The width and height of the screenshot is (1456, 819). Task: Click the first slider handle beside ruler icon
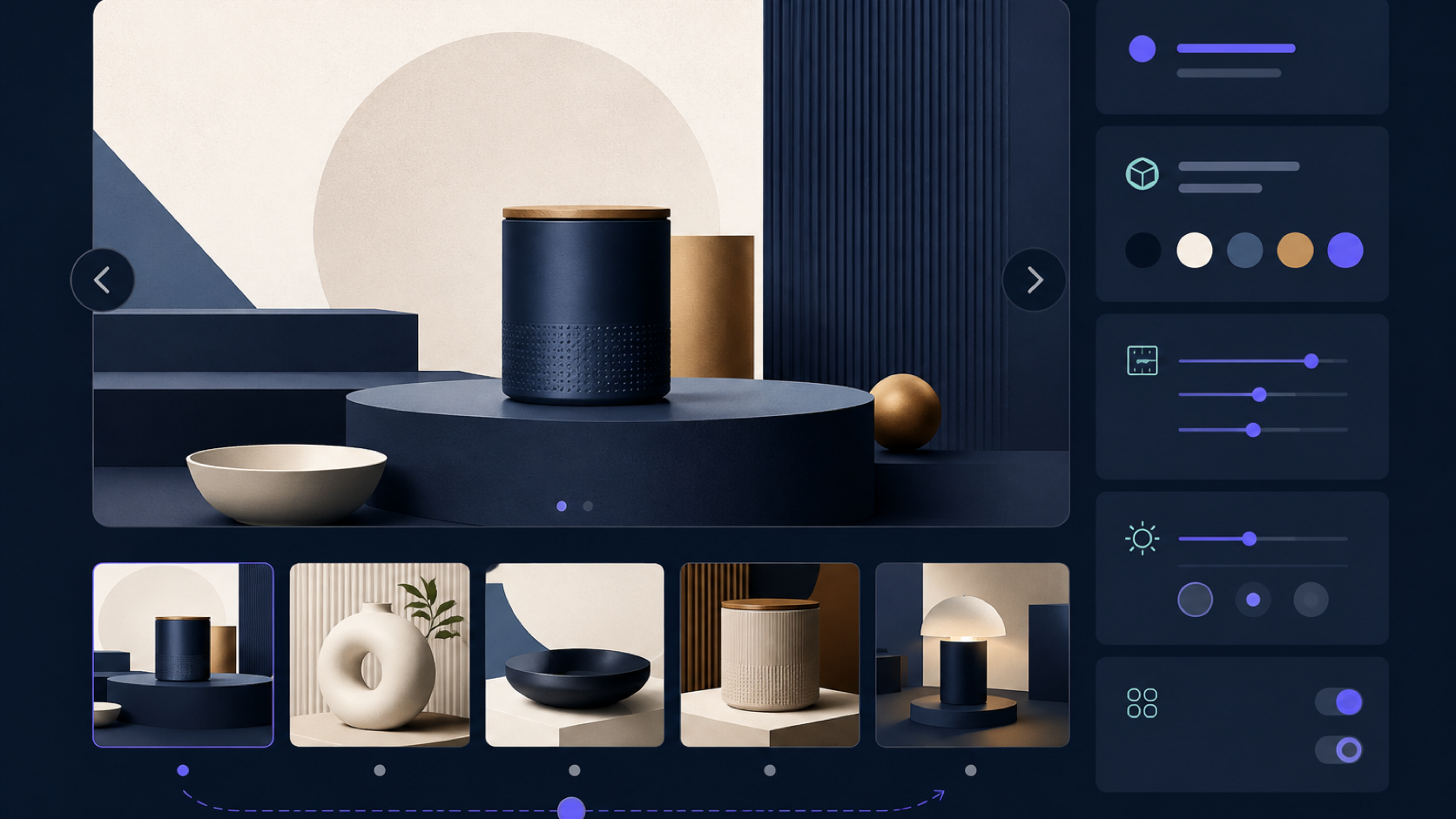(x=1311, y=361)
